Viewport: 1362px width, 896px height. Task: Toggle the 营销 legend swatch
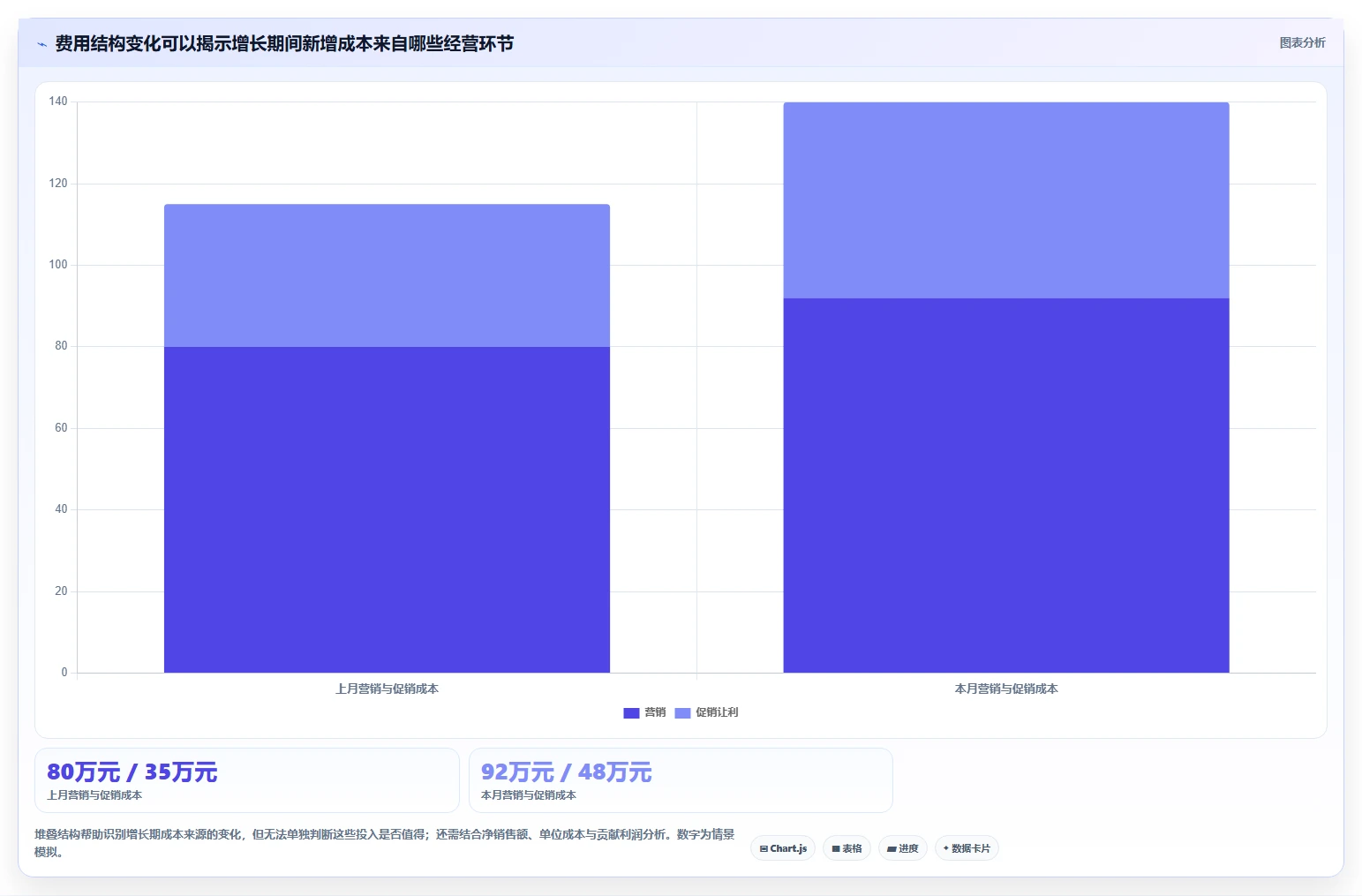click(x=631, y=713)
